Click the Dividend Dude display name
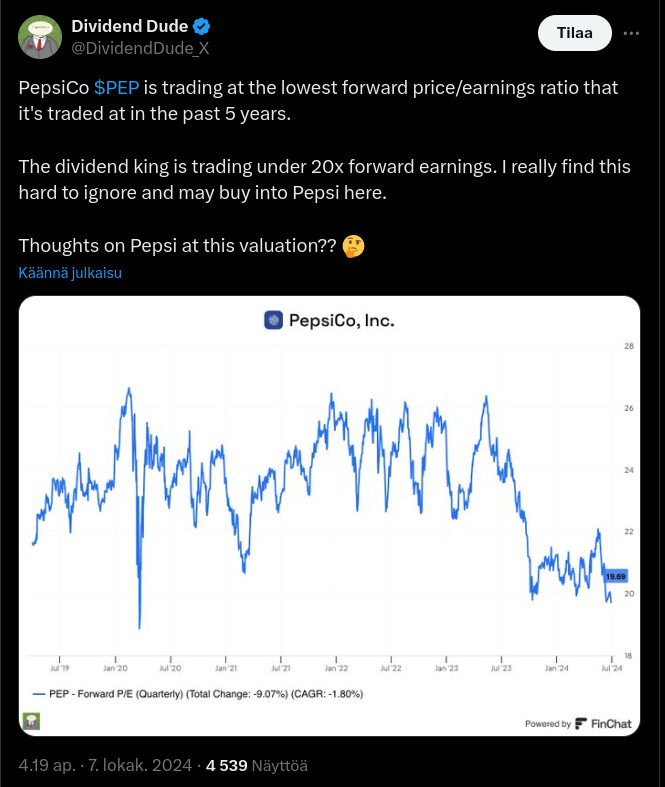This screenshot has width=665, height=787. point(129,26)
